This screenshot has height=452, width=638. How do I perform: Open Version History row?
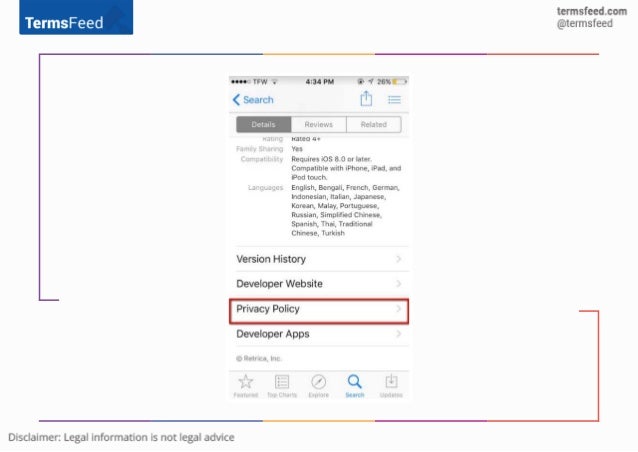(x=319, y=259)
